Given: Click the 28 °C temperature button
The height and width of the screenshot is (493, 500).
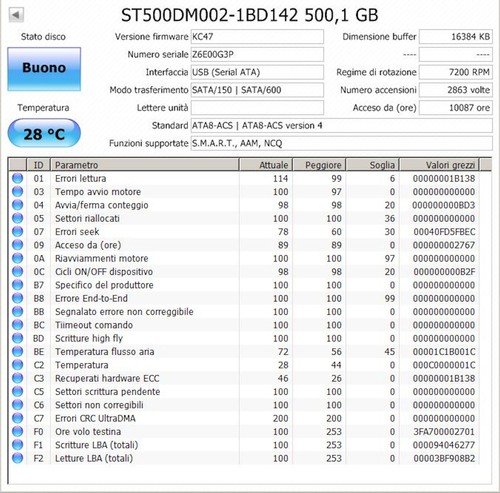Looking at the screenshot, I should (x=44, y=133).
